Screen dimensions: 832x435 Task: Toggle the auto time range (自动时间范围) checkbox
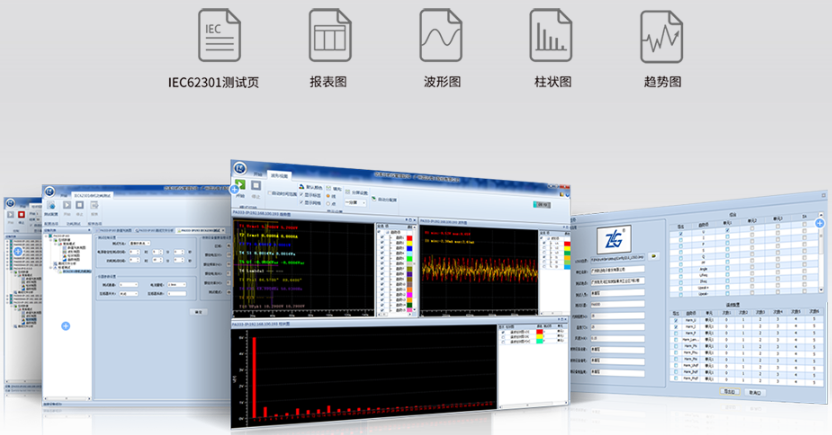(x=270, y=193)
